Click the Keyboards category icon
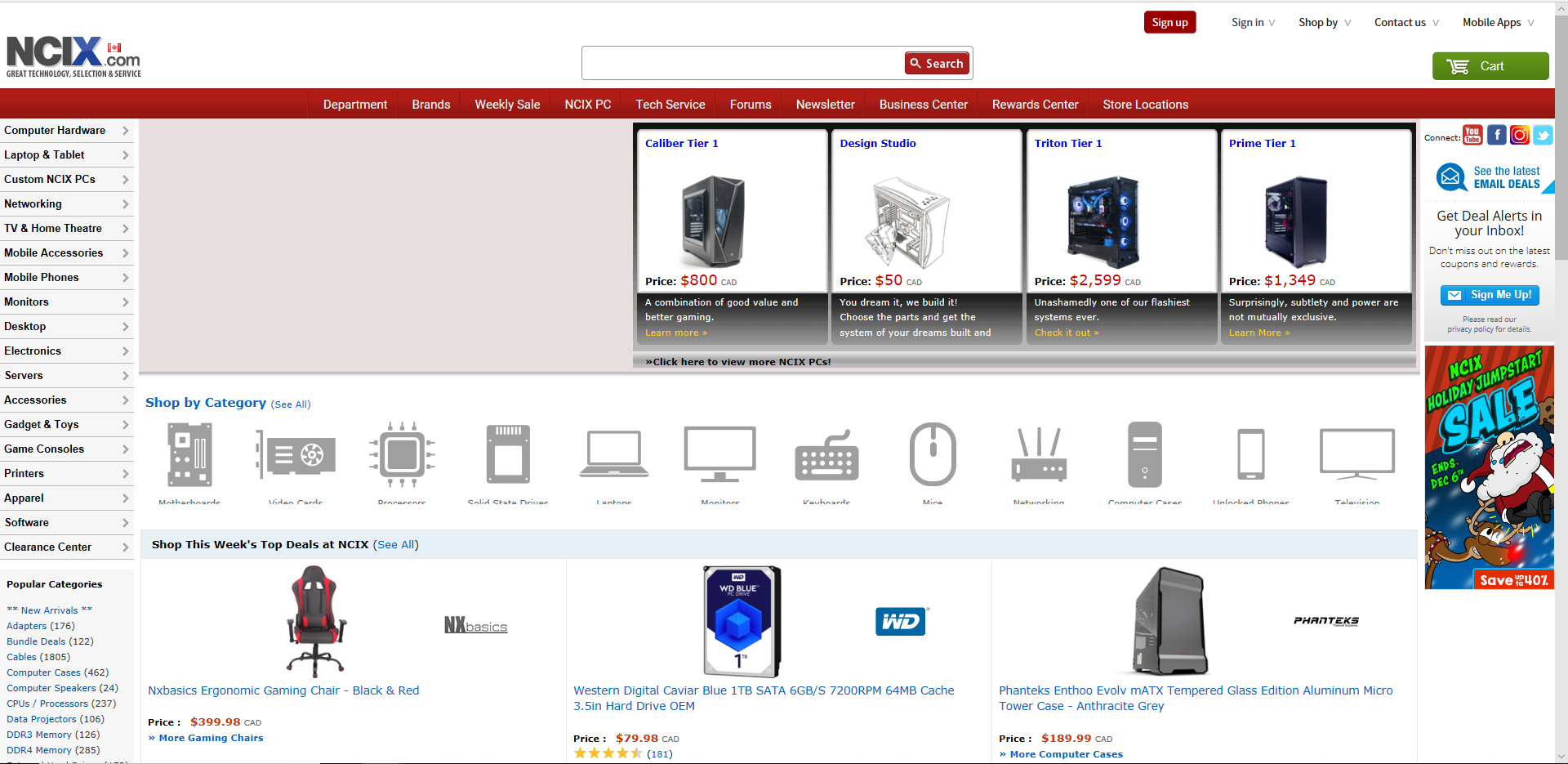 (826, 456)
